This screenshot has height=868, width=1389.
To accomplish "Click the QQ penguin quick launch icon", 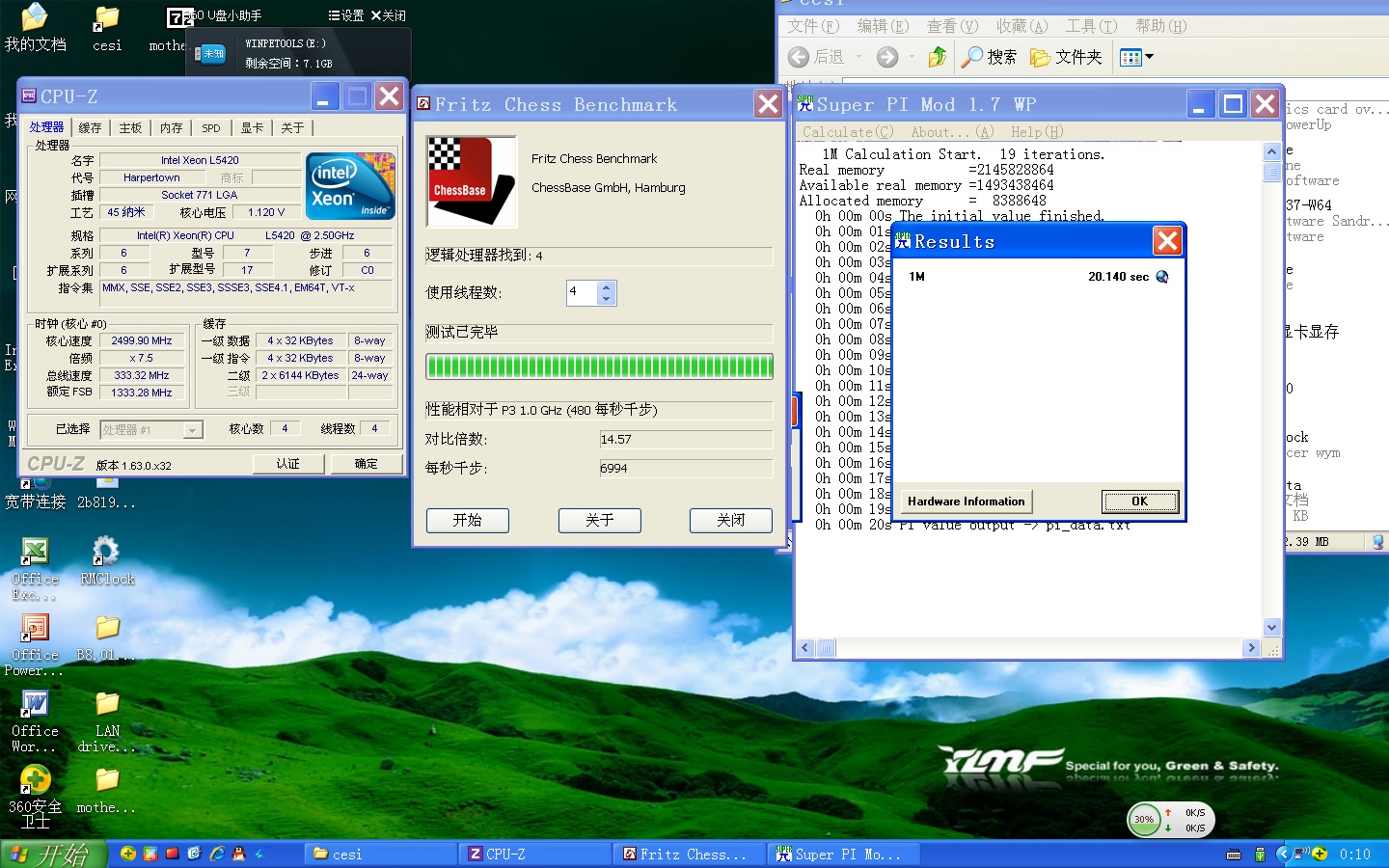I will tap(238, 854).
